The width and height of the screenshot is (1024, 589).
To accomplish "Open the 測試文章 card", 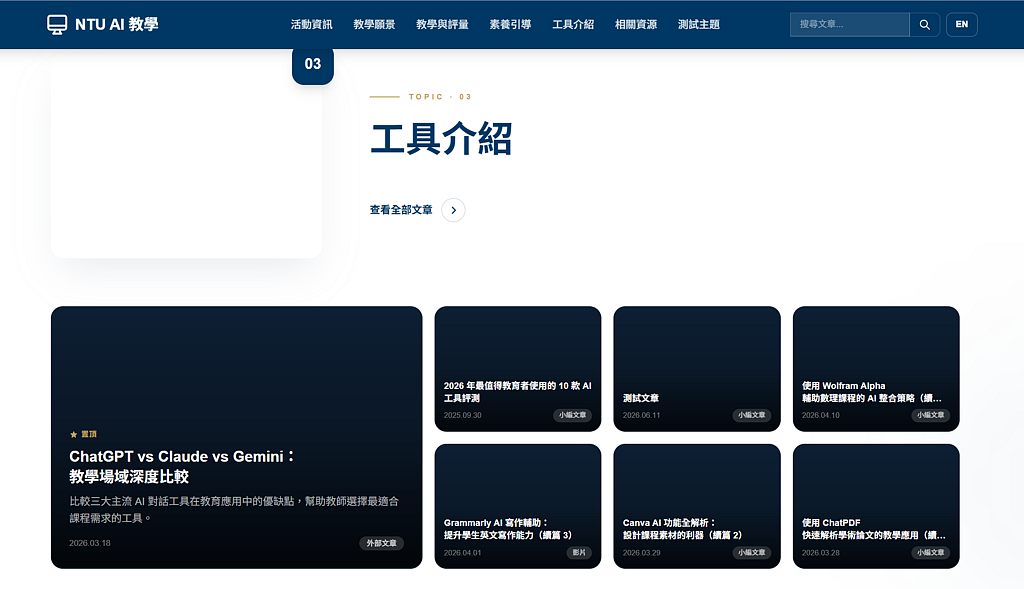I will click(697, 369).
